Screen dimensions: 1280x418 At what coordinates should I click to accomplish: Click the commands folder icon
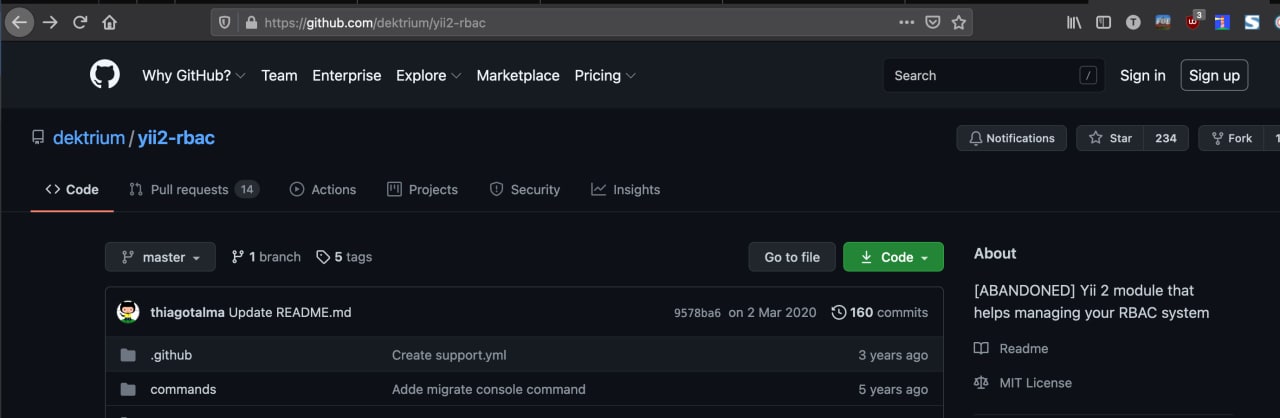click(128, 389)
